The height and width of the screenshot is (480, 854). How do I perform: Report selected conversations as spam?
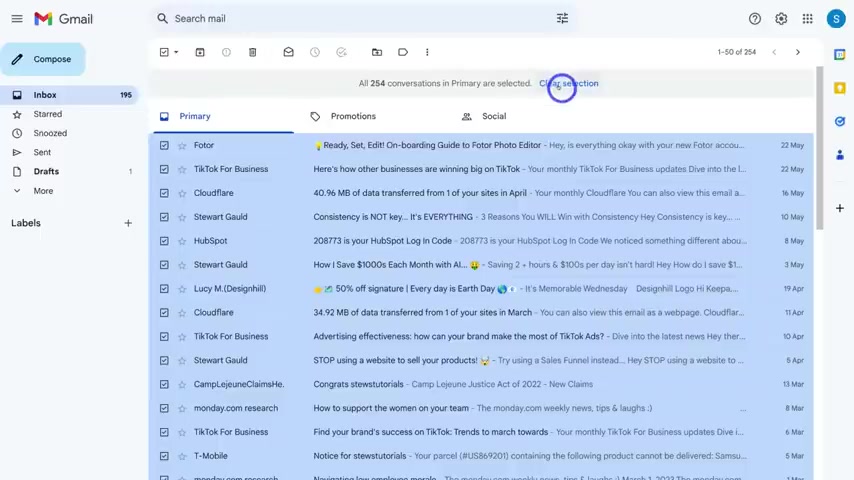pos(226,52)
